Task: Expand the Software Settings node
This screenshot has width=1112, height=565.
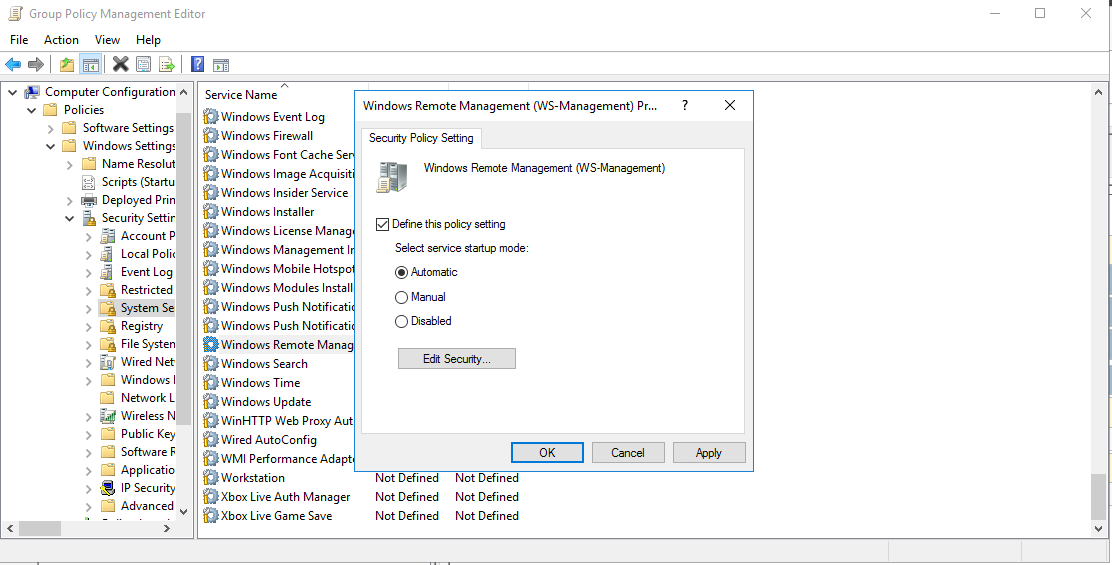Action: (x=50, y=128)
